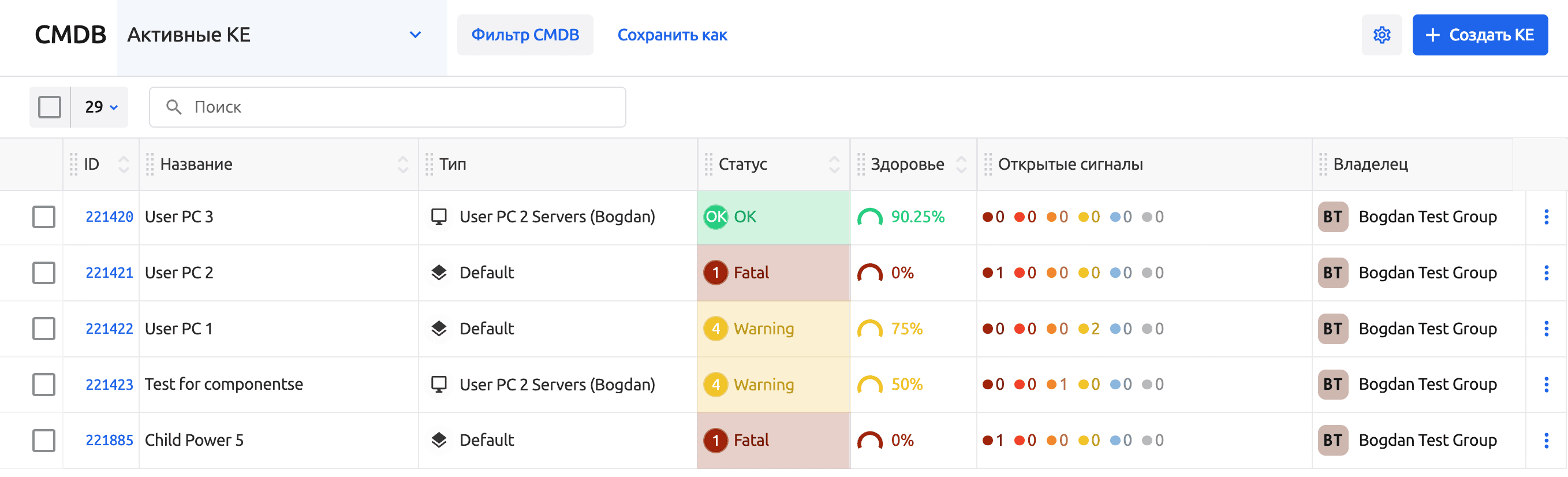Click the BT owner avatar for User PC 1
The width and height of the screenshot is (1568, 477).
pyautogui.click(x=1332, y=329)
